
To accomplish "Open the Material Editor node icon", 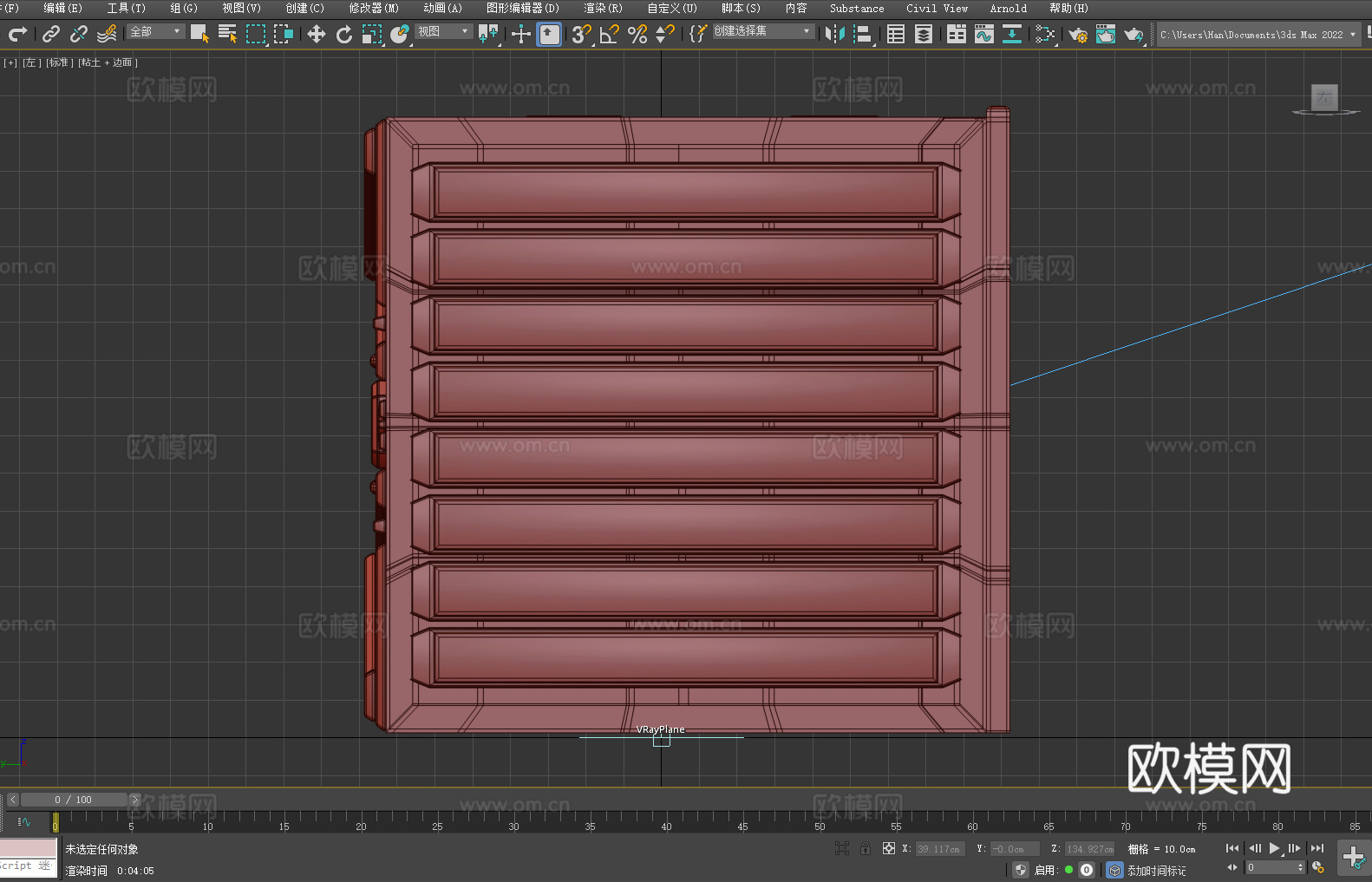I will click(1045, 34).
